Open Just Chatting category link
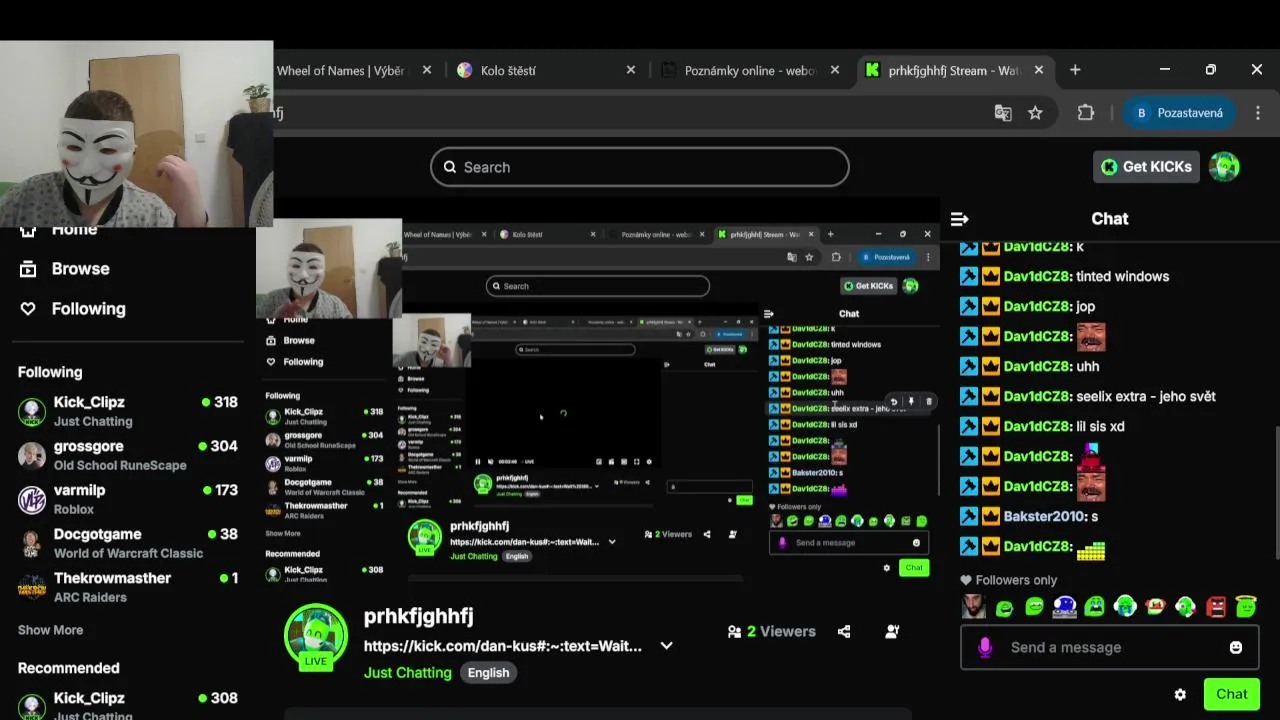 407,673
